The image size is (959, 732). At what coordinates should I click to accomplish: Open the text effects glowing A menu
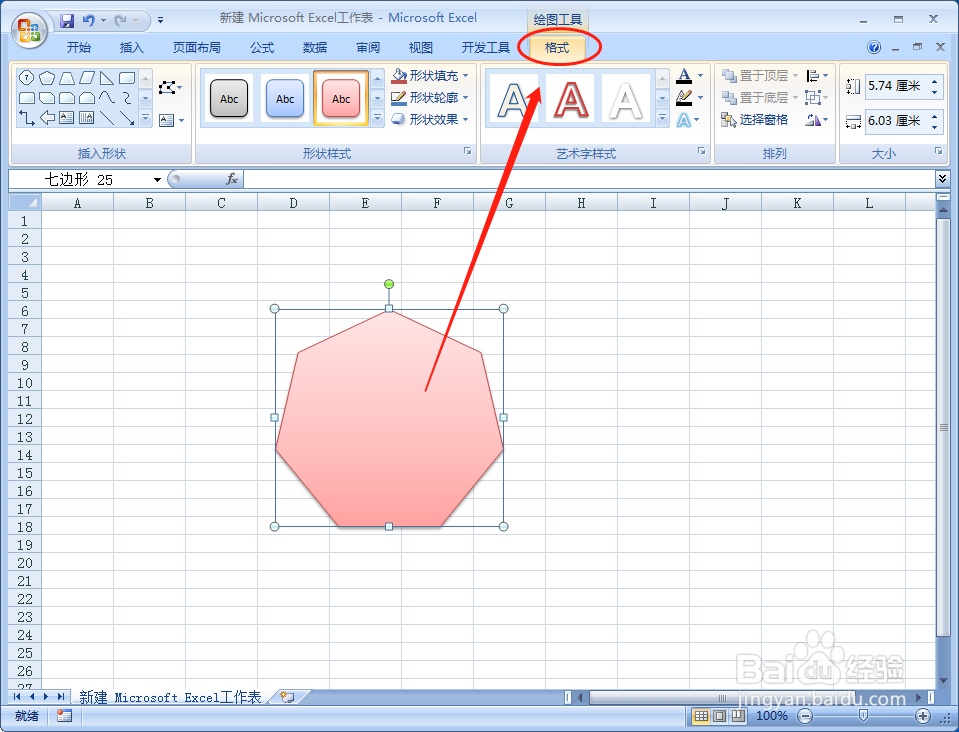687,120
